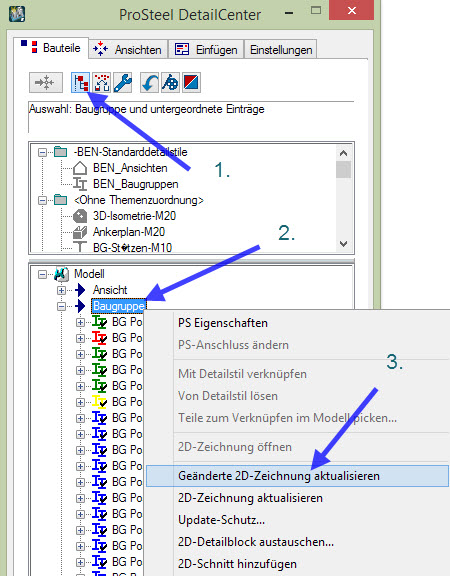Image resolution: width=450 pixels, height=576 pixels.
Task: Expand the Ansicht node
Action: (61, 290)
